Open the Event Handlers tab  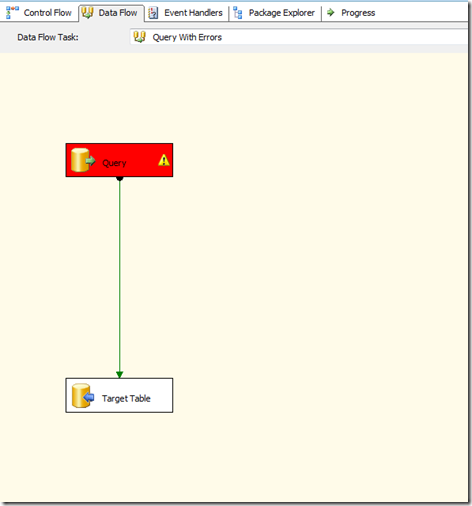point(186,13)
